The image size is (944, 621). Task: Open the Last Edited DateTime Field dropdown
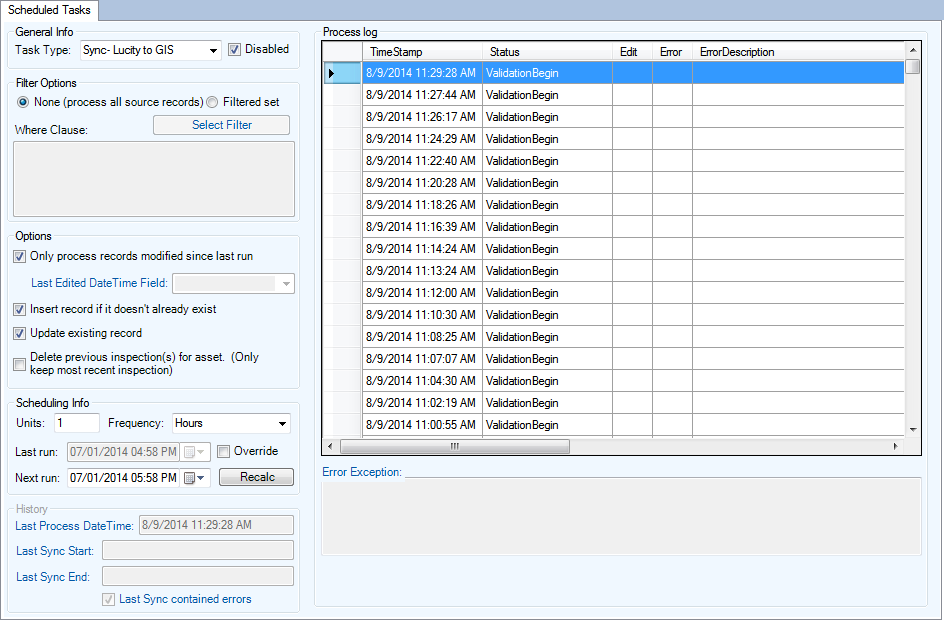click(287, 284)
